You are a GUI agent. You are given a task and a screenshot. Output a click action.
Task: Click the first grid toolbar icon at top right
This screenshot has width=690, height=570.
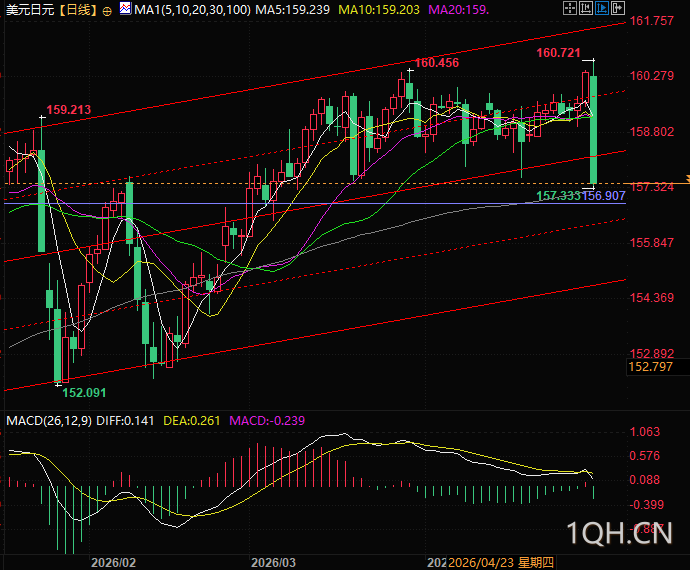click(x=570, y=8)
